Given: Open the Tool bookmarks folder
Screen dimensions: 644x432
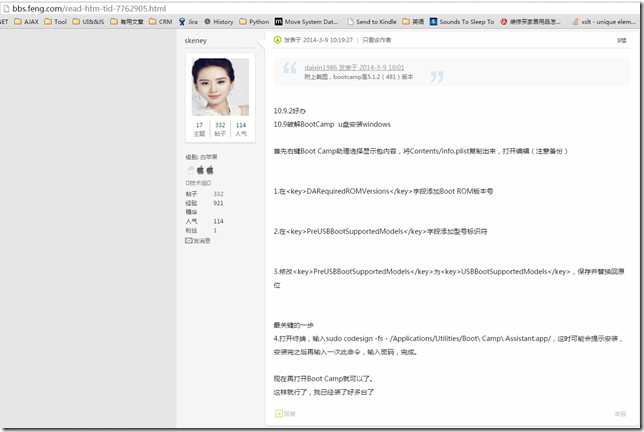Looking at the screenshot, I should 55,21.
